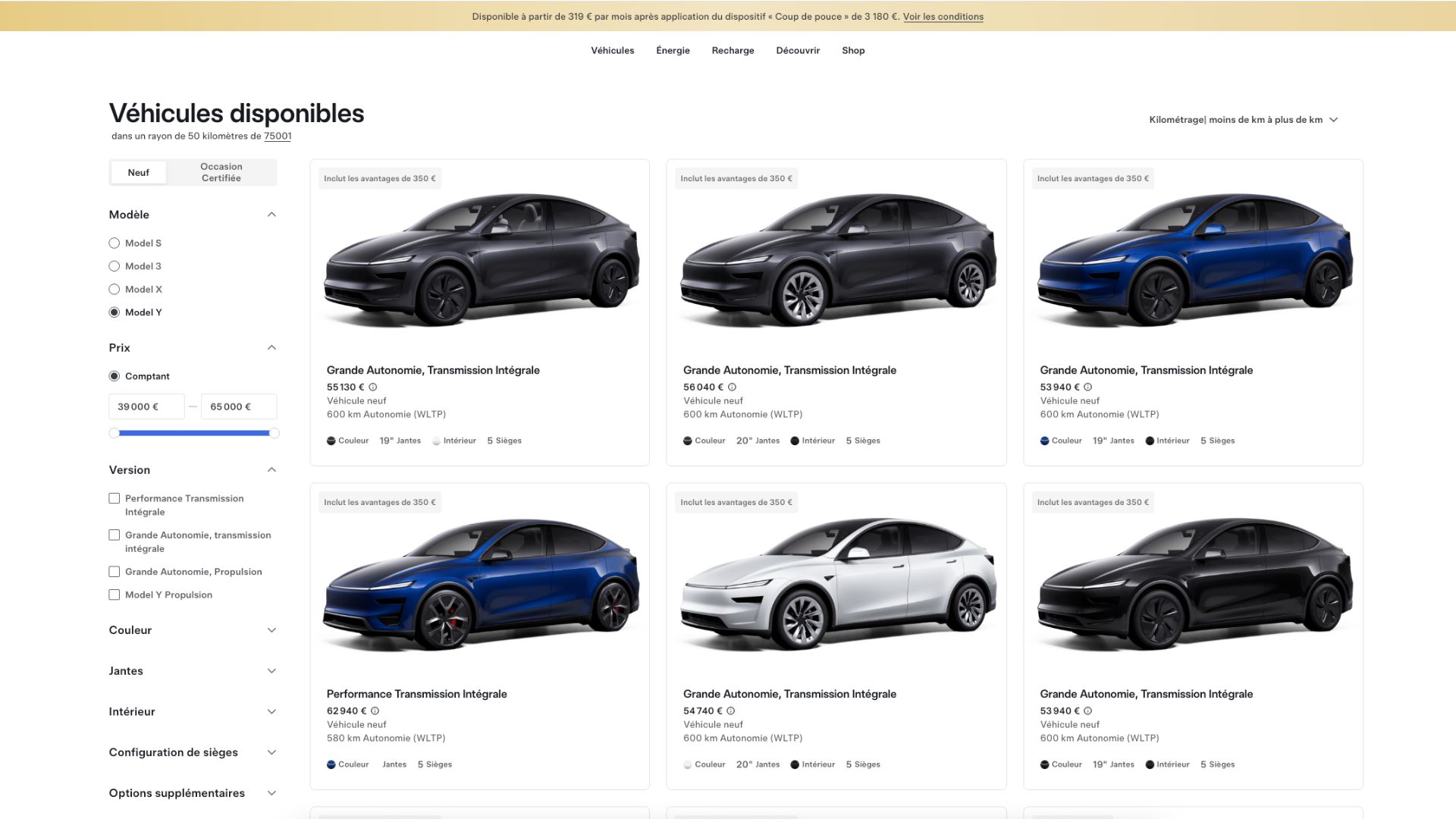Image resolution: width=1456 pixels, height=819 pixels.
Task: Select the Model S radio button
Action: (115, 243)
